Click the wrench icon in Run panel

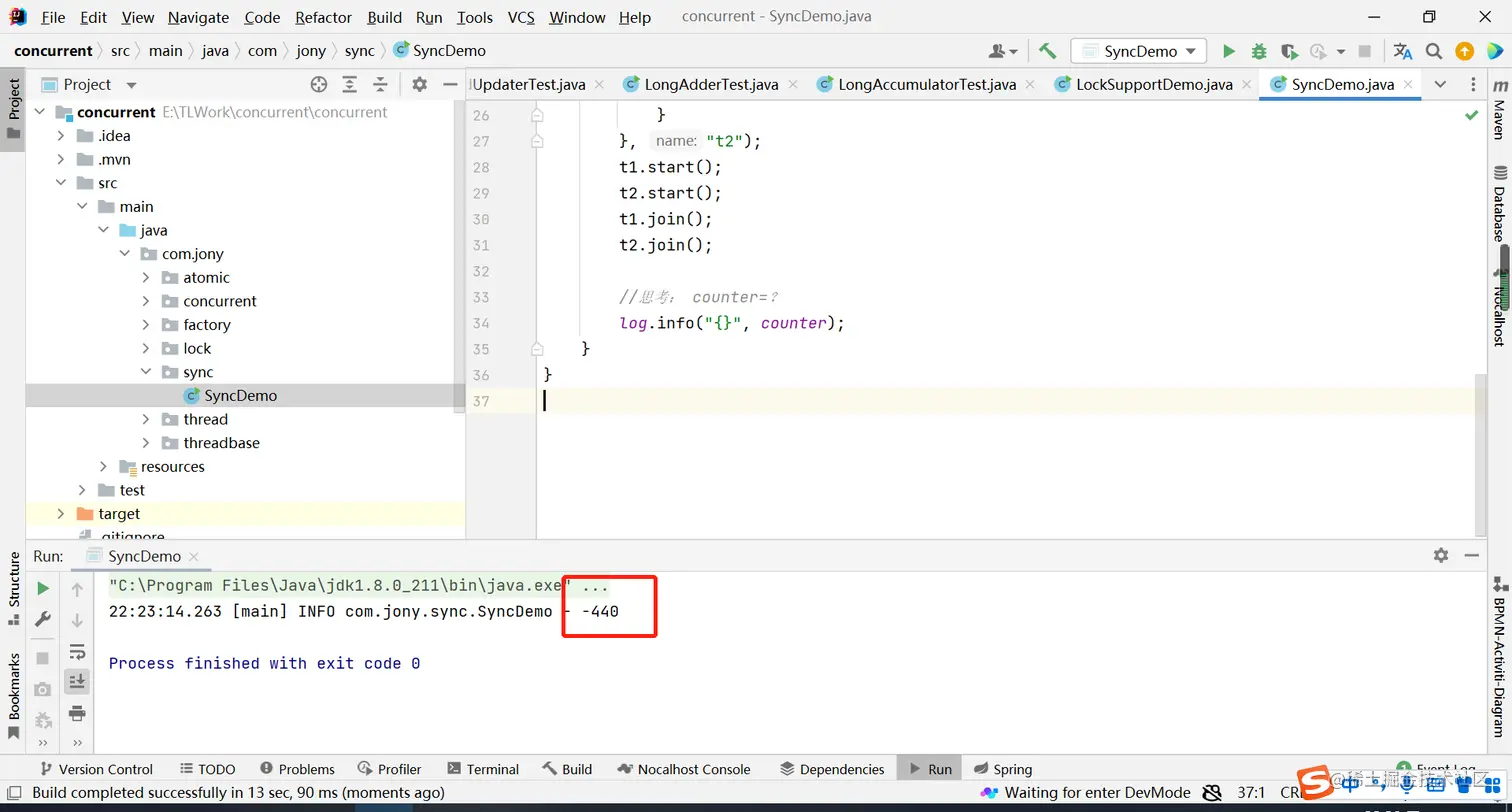pyautogui.click(x=43, y=620)
